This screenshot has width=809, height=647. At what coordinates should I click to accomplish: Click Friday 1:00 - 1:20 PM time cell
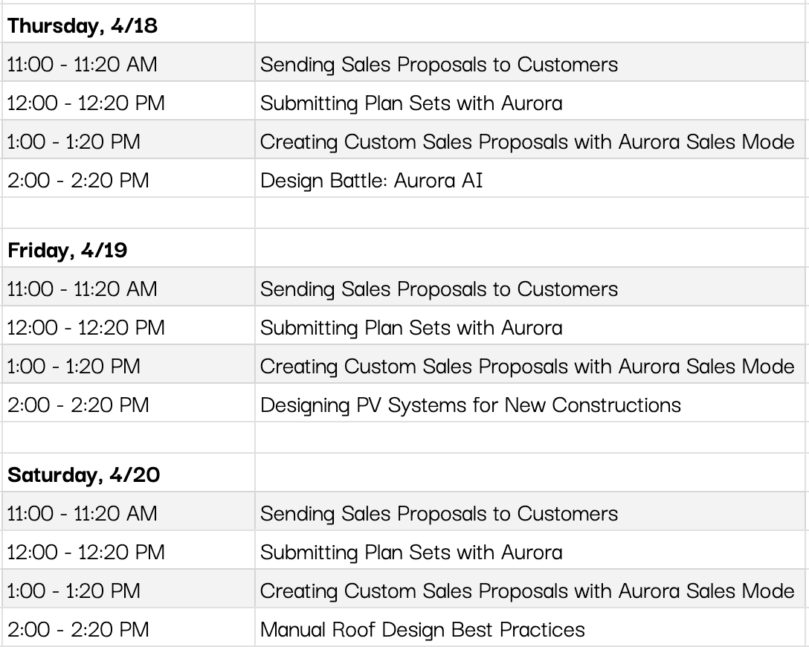128,366
